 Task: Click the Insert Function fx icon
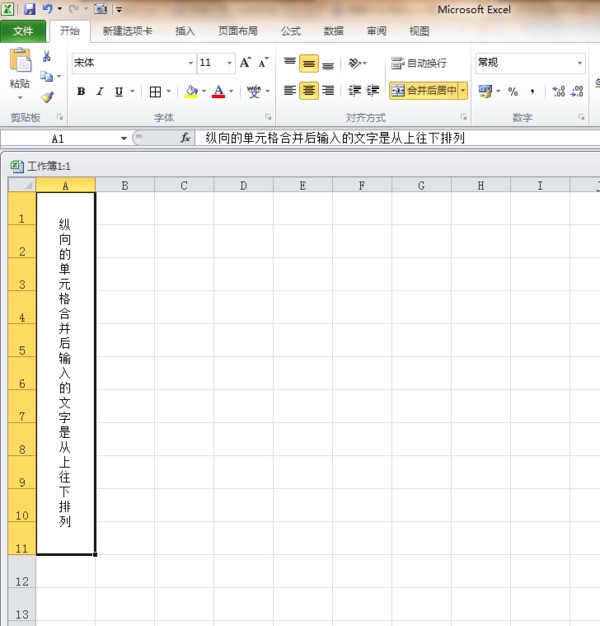pos(186,138)
